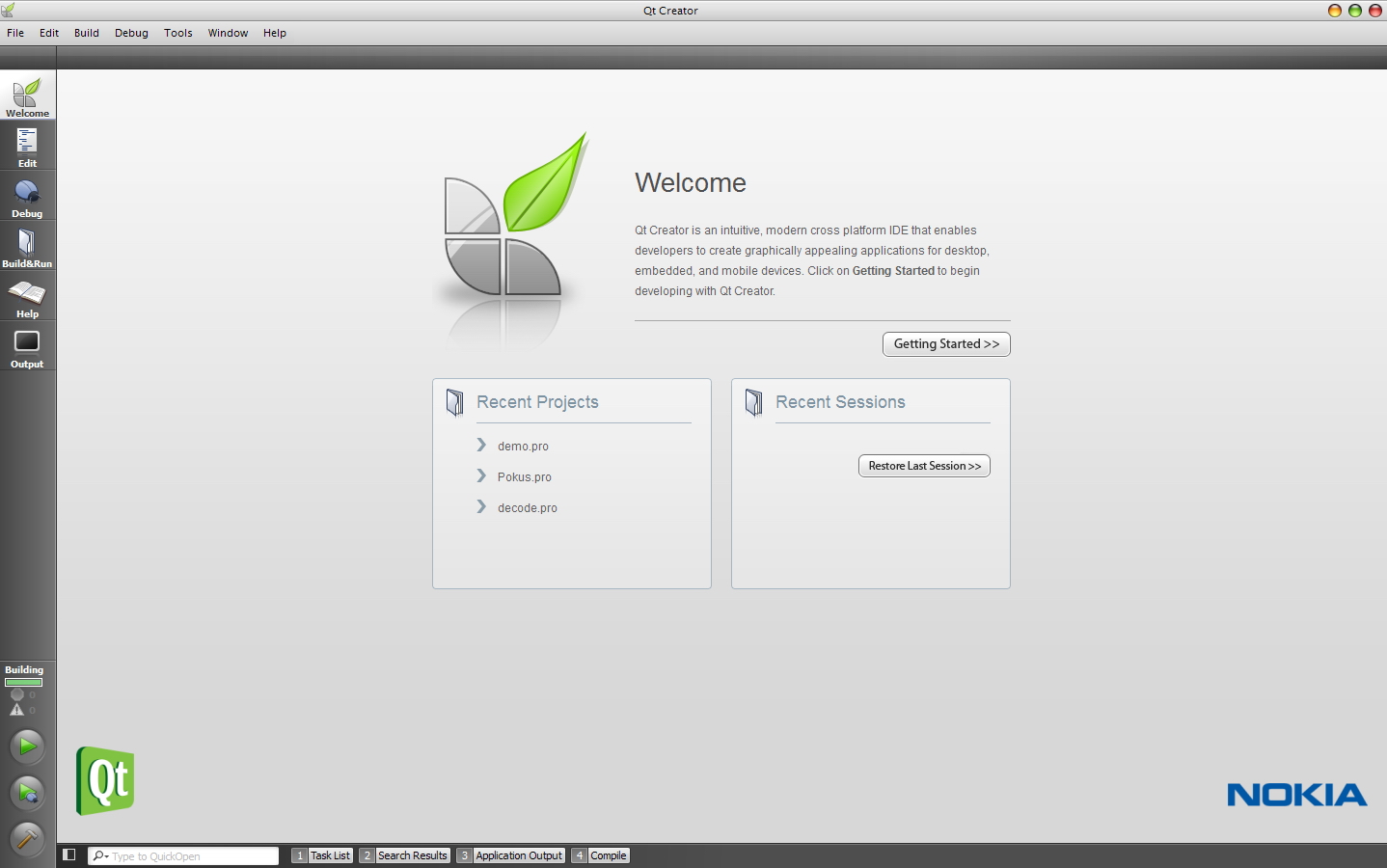Image resolution: width=1387 pixels, height=868 pixels.
Task: Open the Edit mode in the sidebar
Action: pyautogui.click(x=27, y=146)
